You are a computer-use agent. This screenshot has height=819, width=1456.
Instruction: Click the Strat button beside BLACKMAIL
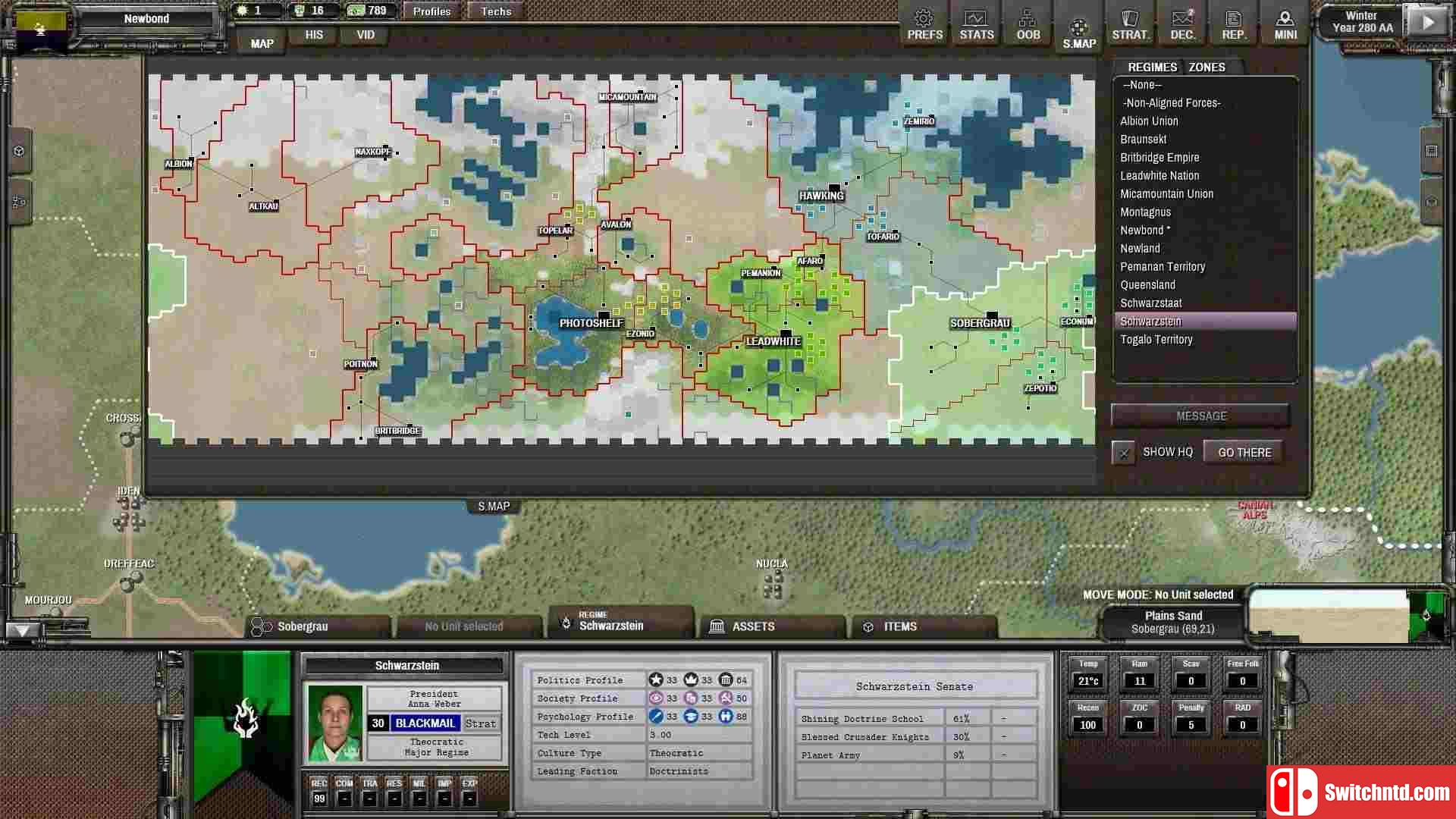pos(480,723)
